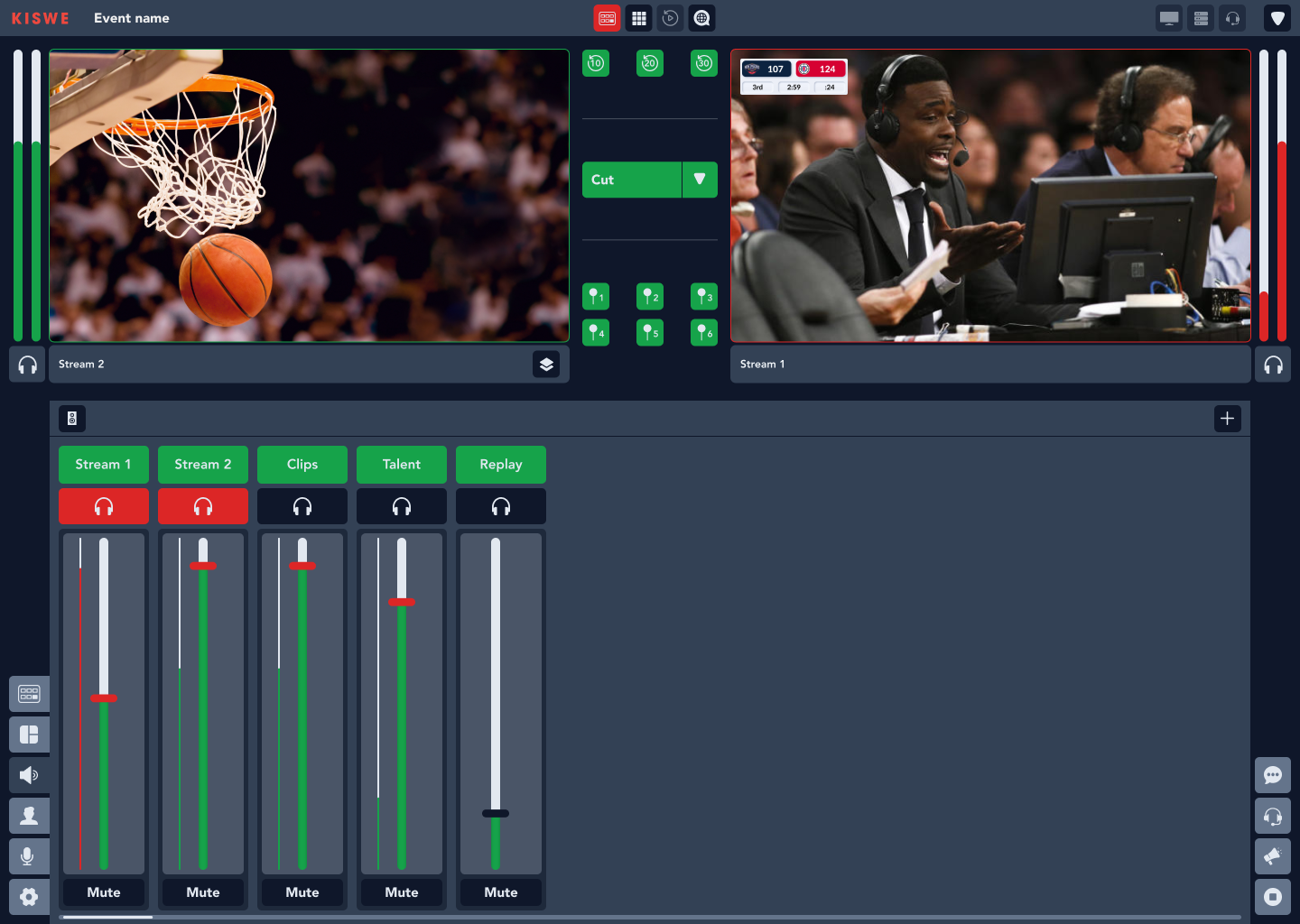Trigger the 30-second replay button
The image size is (1300, 924).
704,63
